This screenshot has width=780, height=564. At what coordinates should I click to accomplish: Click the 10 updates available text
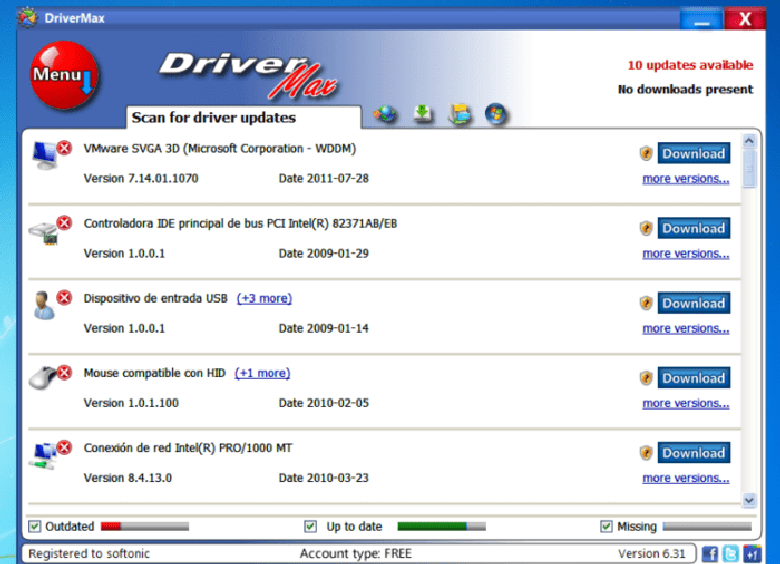click(x=690, y=65)
